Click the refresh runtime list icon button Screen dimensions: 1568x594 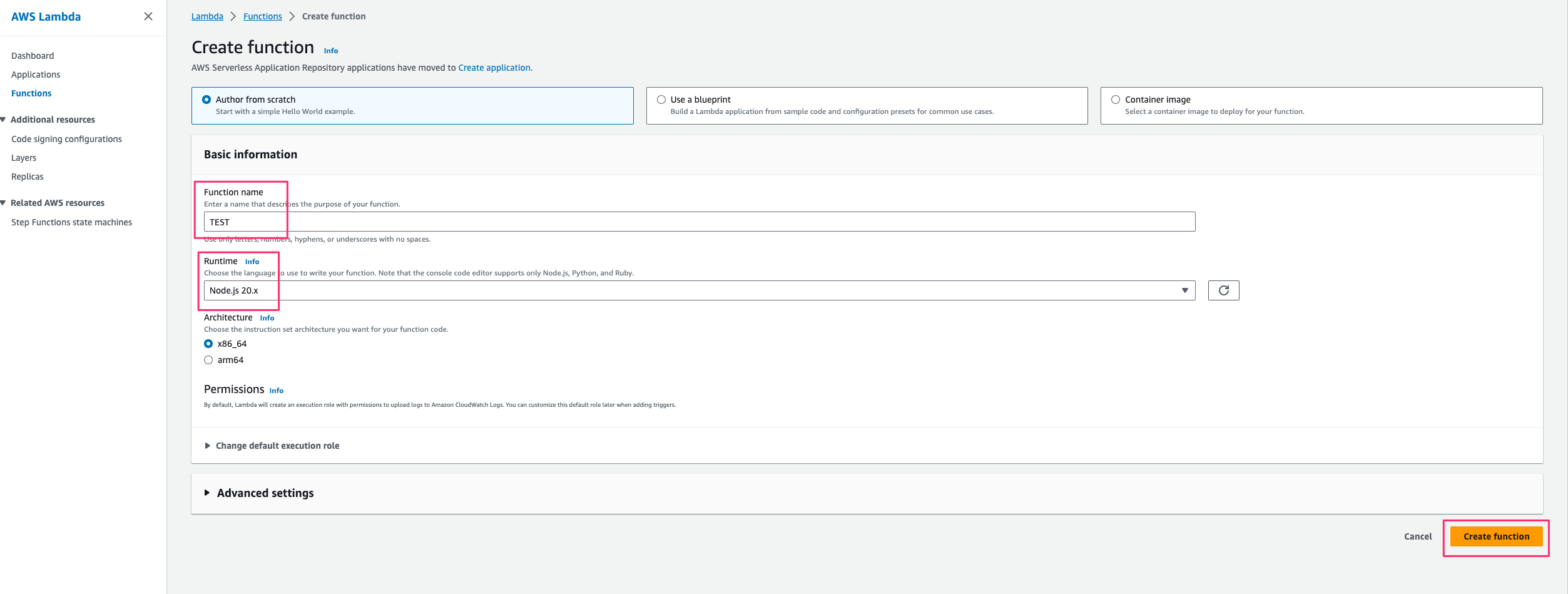pyautogui.click(x=1223, y=290)
